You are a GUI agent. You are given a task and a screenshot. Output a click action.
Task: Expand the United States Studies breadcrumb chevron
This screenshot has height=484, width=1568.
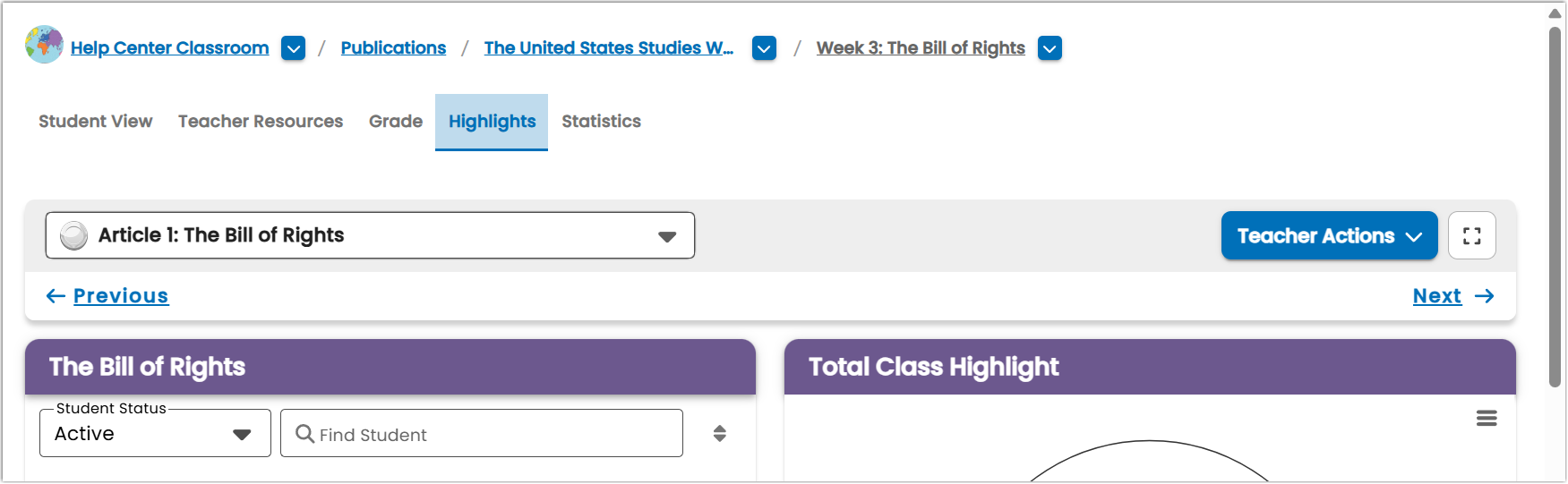click(x=764, y=48)
